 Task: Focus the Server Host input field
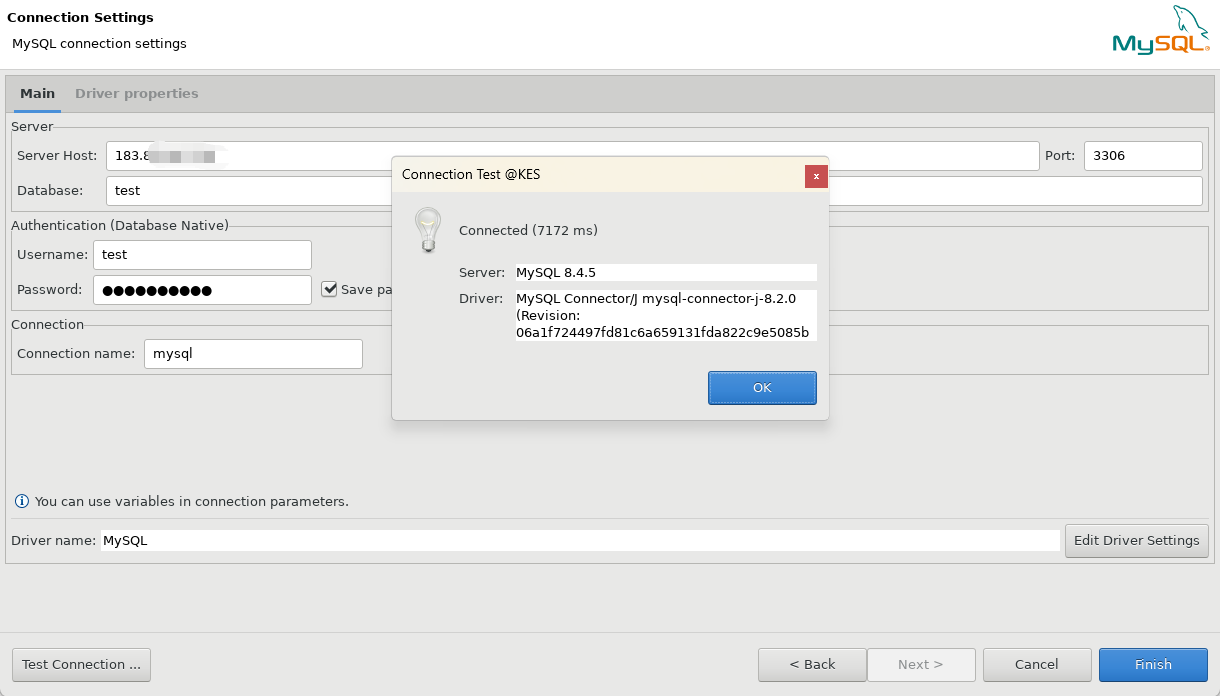[300, 156]
